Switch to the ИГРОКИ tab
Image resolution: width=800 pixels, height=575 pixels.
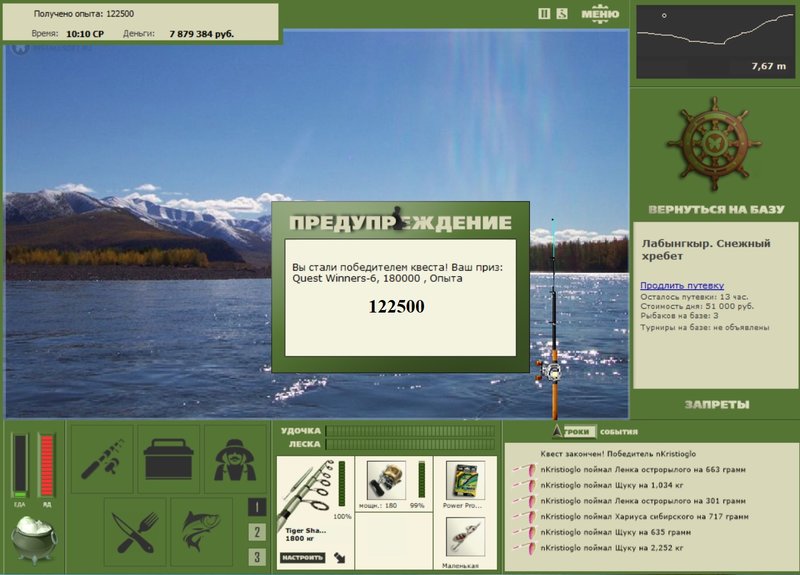(576, 432)
